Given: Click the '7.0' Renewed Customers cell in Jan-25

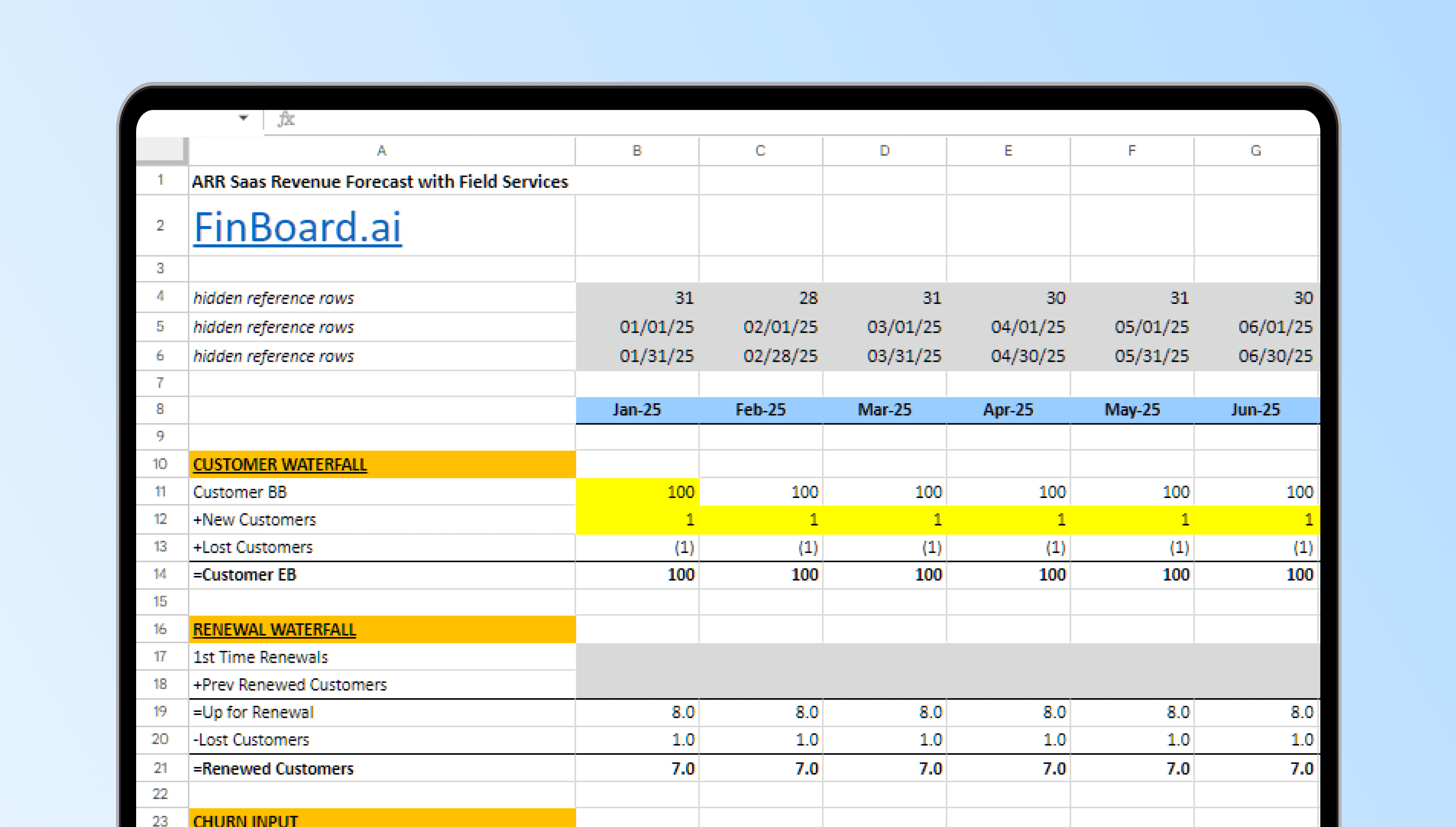Looking at the screenshot, I should pyautogui.click(x=637, y=768).
